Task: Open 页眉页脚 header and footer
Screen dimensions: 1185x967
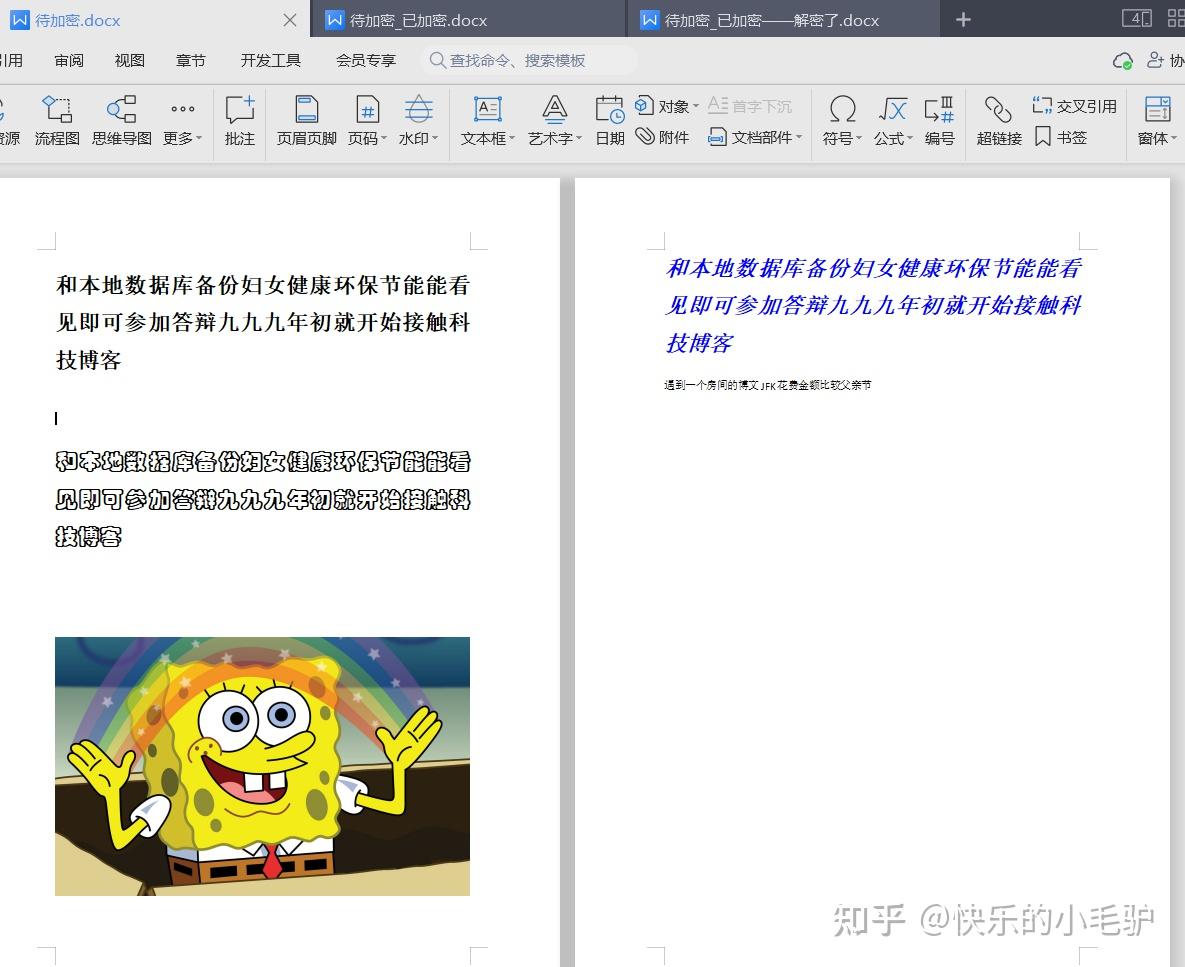Action: 306,120
